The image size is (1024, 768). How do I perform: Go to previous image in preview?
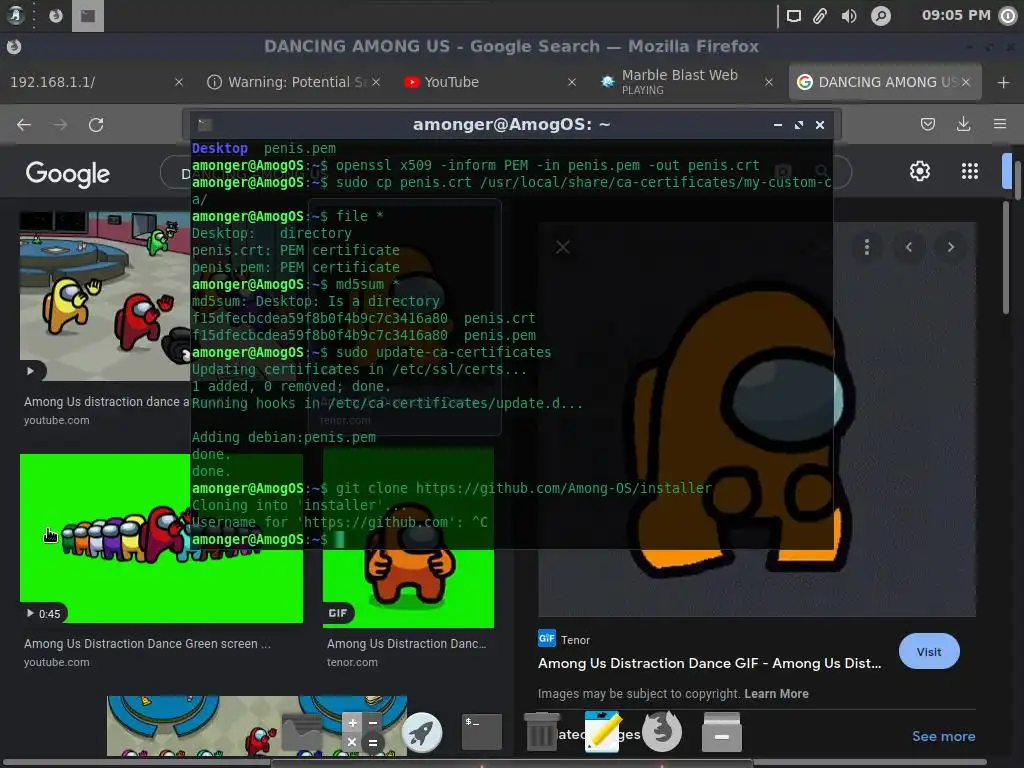click(908, 247)
